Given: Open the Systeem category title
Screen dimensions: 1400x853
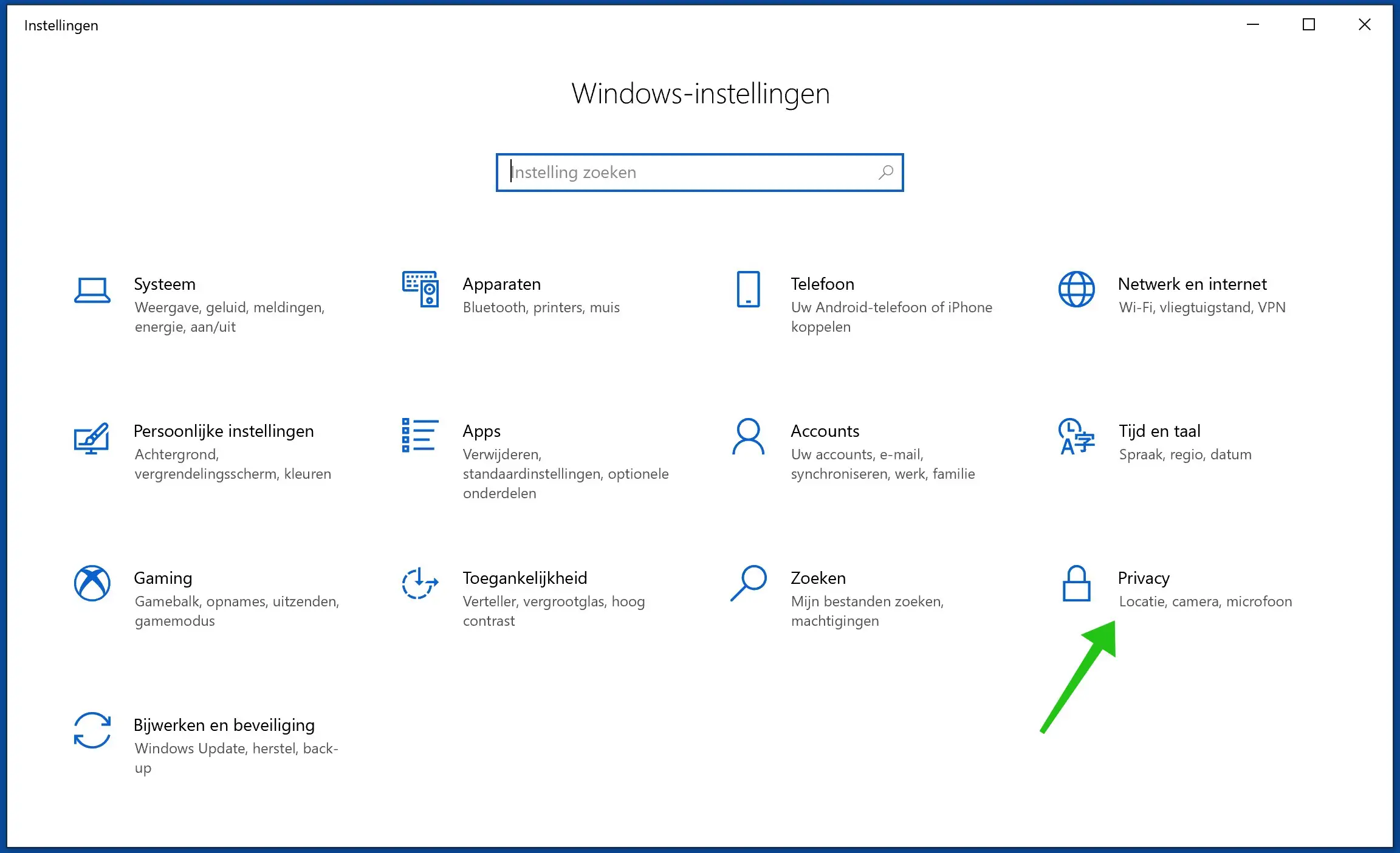Looking at the screenshot, I should coord(165,284).
